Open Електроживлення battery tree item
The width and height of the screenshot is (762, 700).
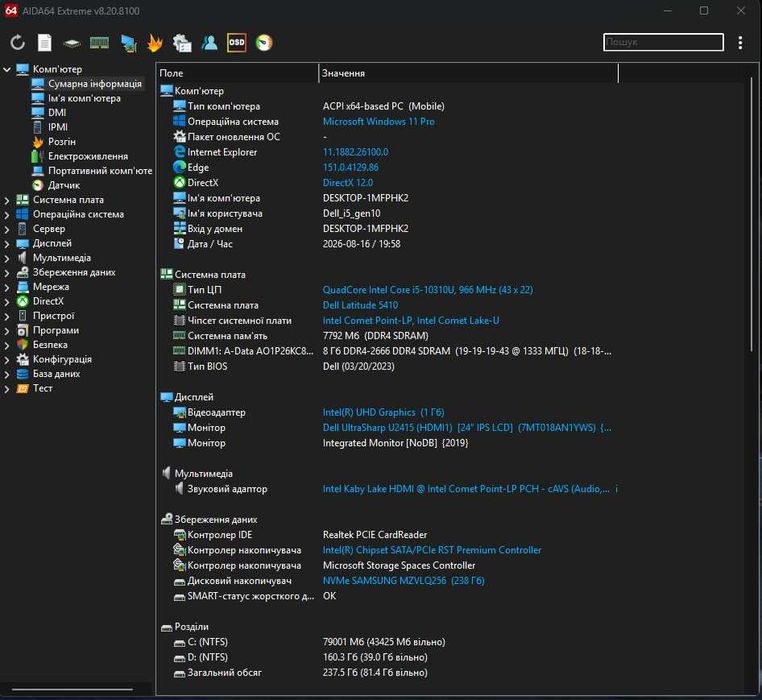[88, 156]
